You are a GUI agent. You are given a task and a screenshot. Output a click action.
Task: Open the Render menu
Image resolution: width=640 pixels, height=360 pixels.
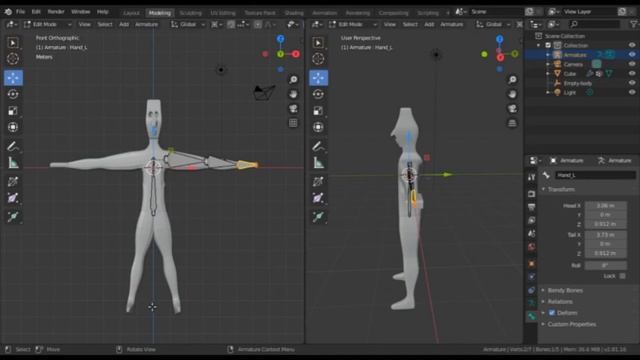point(56,12)
